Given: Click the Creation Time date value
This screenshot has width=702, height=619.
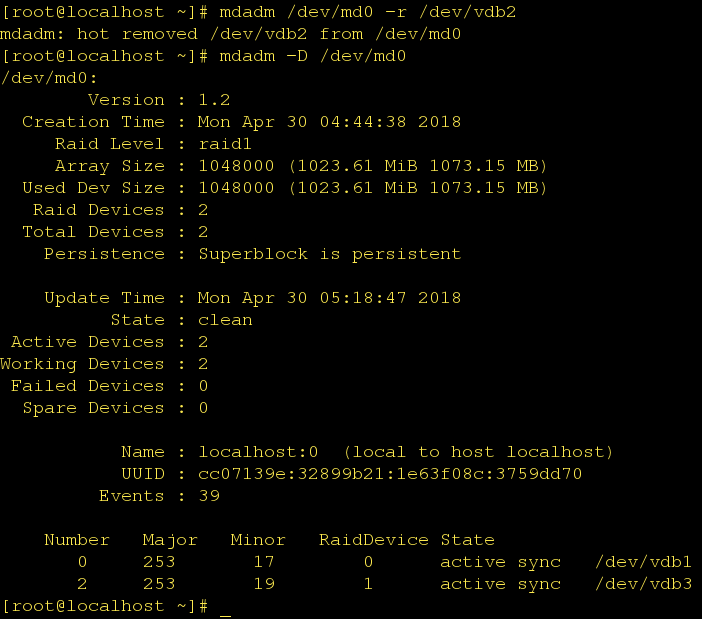Looking at the screenshot, I should [x=329, y=121].
